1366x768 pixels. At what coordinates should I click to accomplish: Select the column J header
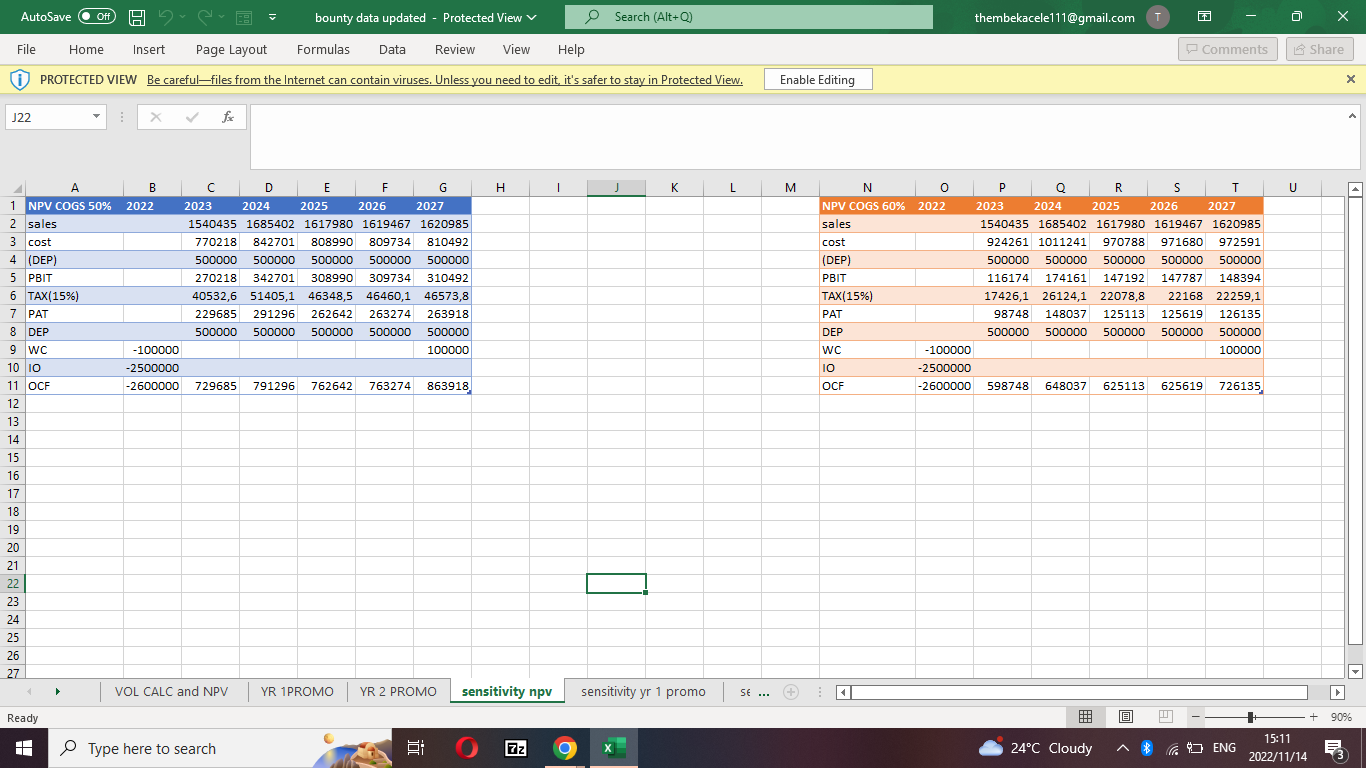[616, 187]
